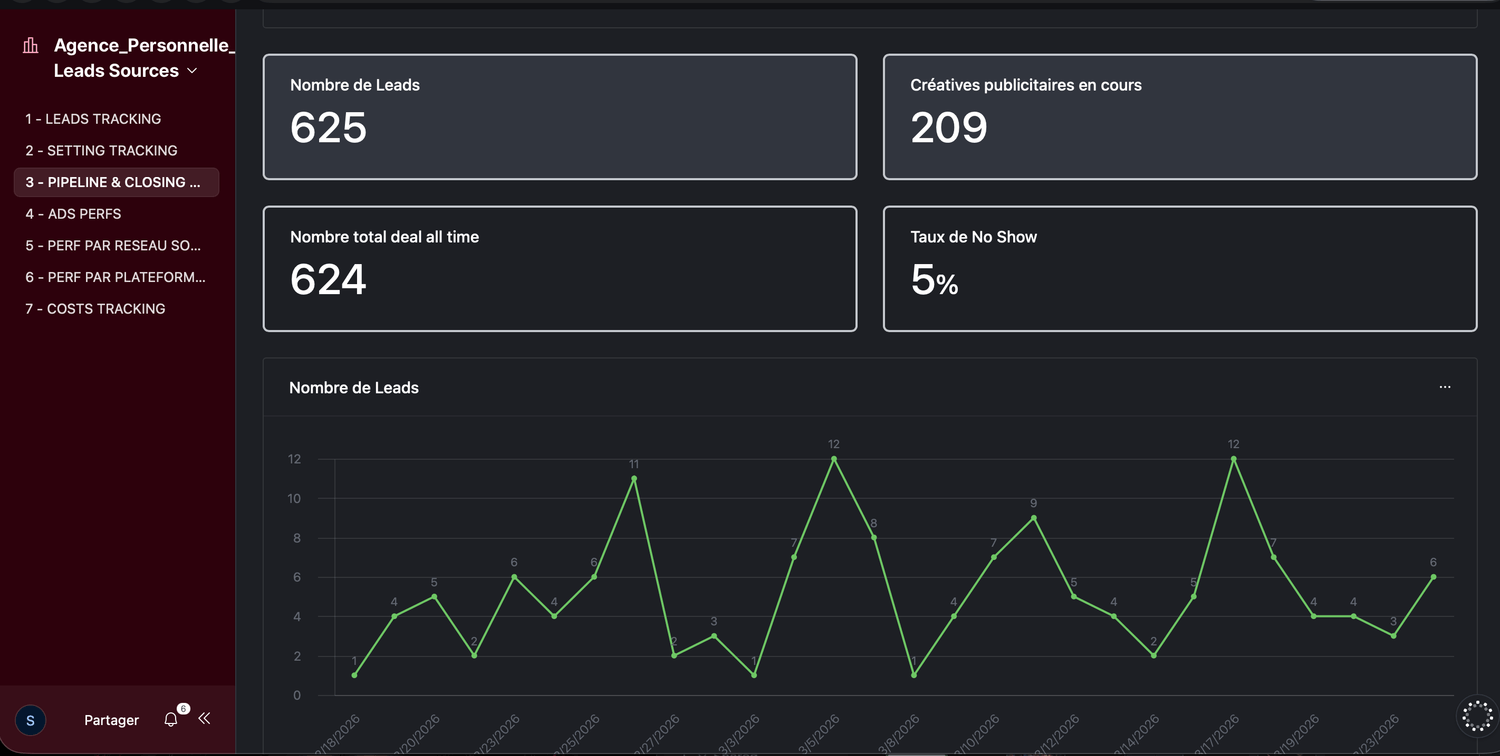Click the Partager button
The image size is (1500, 756).
pos(111,720)
